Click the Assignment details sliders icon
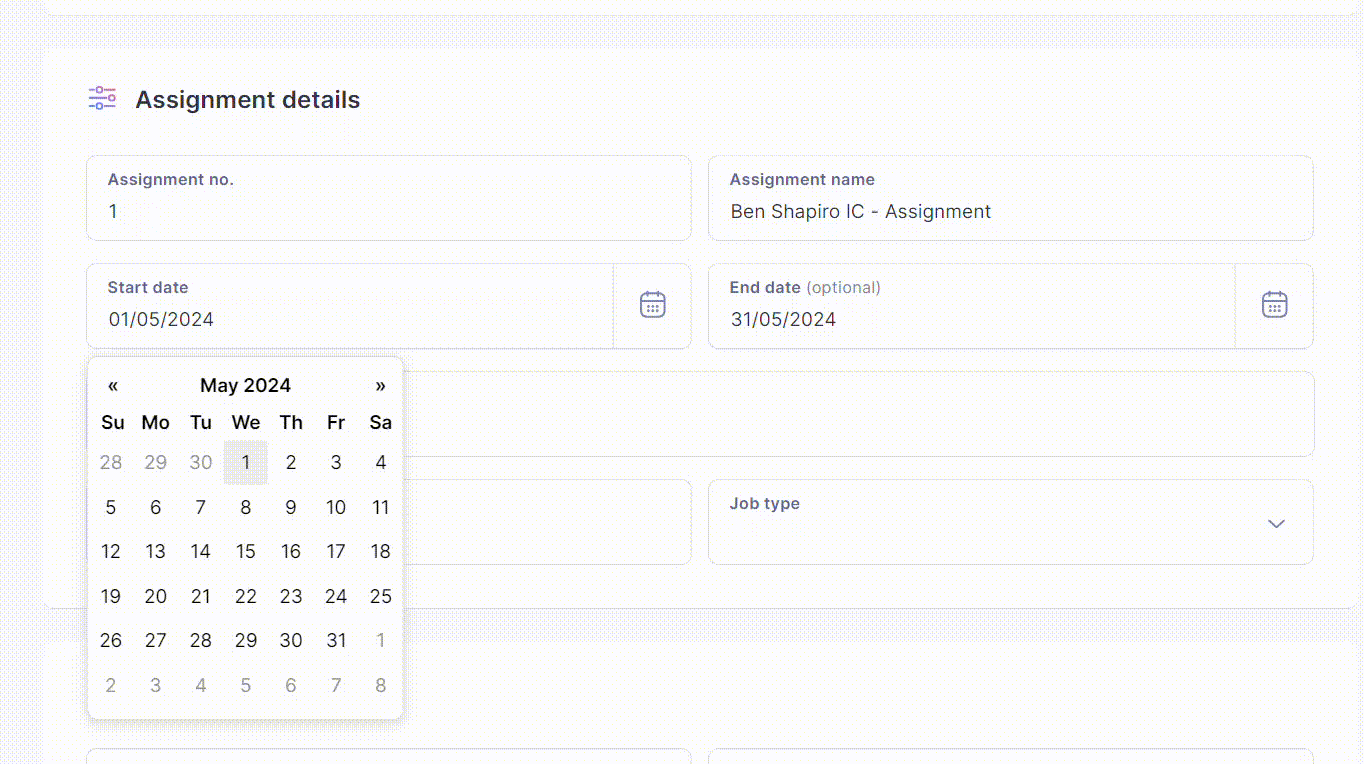The image size is (1364, 764). pos(102,98)
